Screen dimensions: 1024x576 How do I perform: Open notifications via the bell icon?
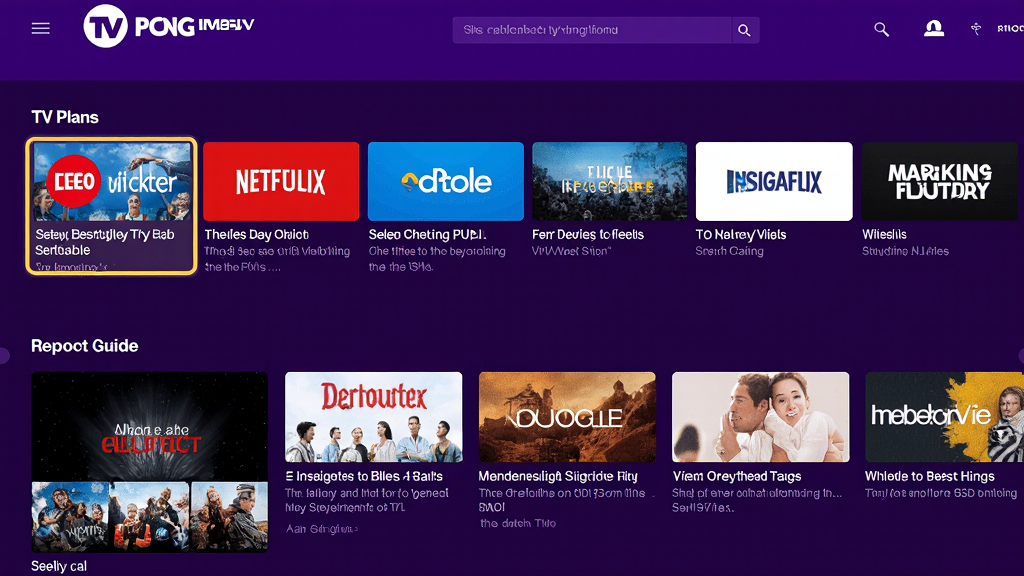933,29
